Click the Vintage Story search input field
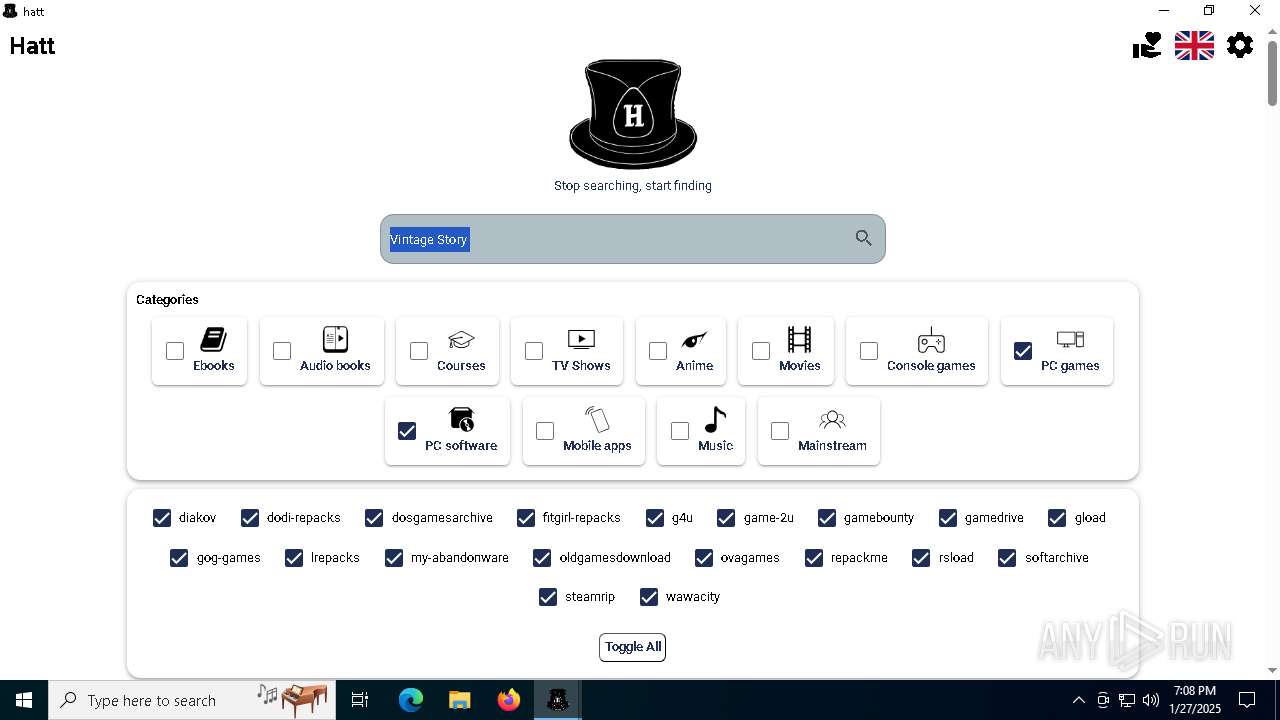Viewport: 1280px width, 720px height. pyautogui.click(x=633, y=239)
